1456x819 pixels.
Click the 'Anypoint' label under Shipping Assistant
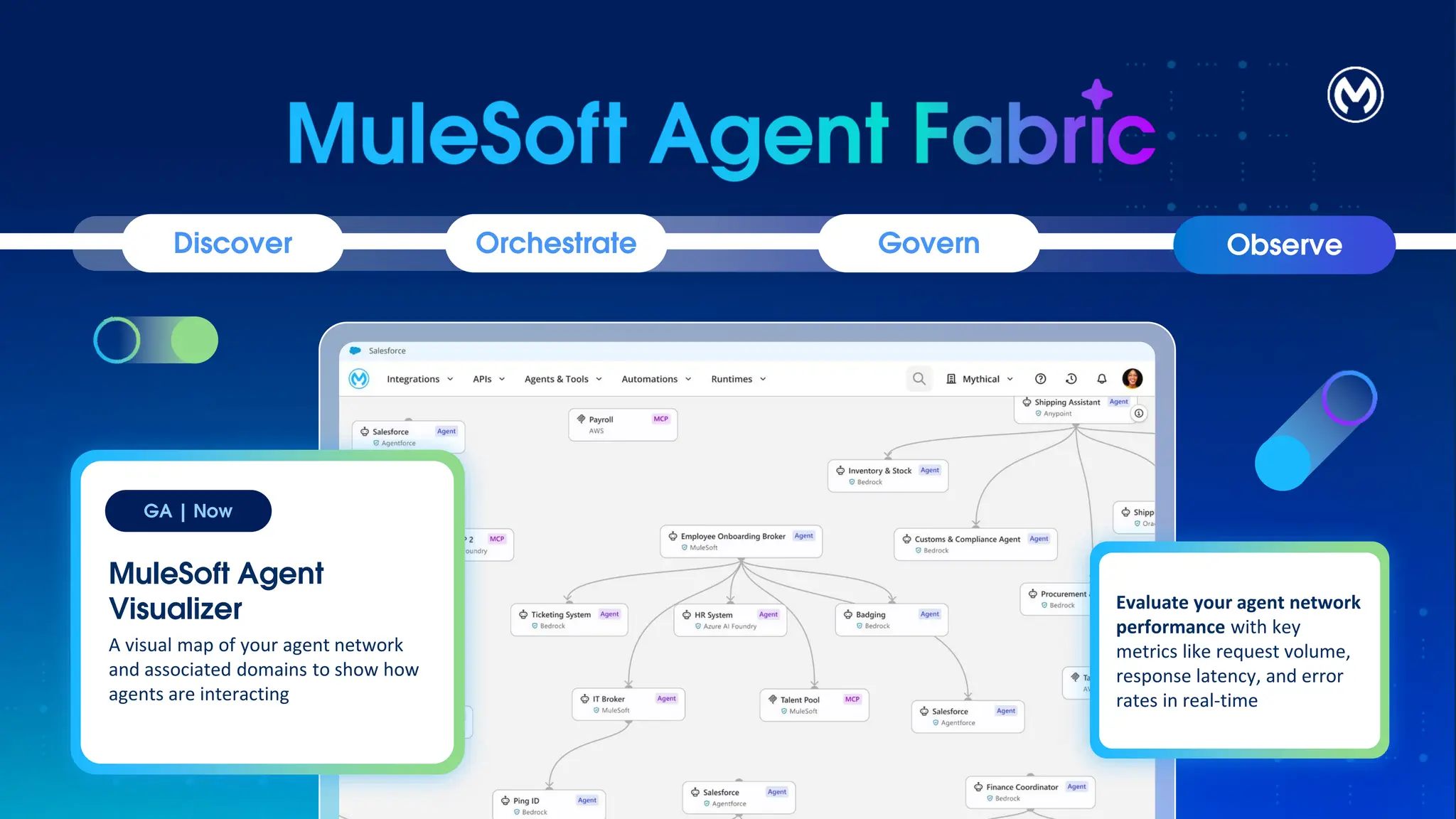[x=1057, y=413]
